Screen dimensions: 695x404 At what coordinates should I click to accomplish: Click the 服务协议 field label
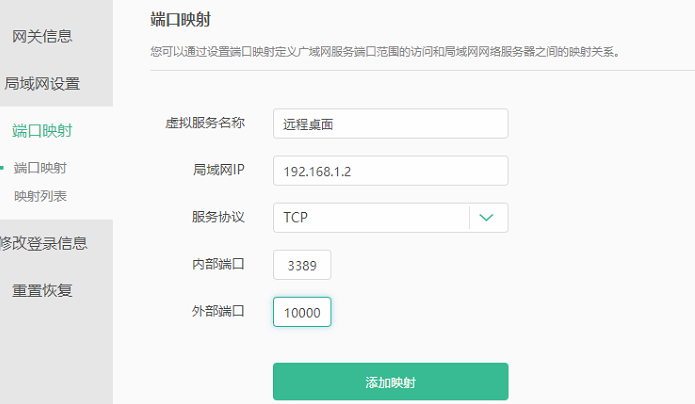(218, 217)
